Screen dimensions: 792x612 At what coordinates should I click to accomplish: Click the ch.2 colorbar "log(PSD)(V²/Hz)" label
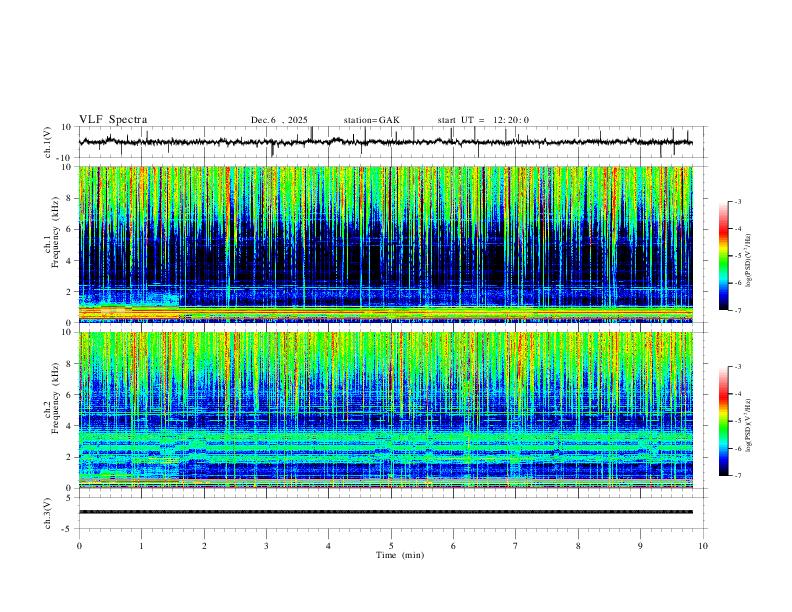click(749, 425)
